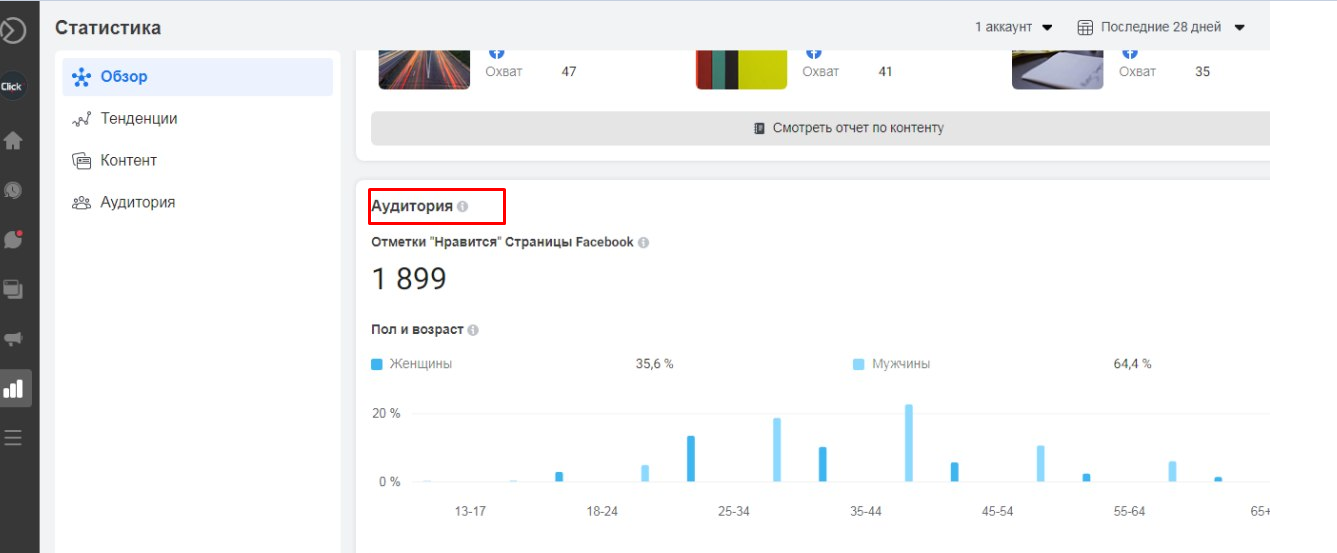1337x553 pixels.
Task: Click the Охват value 47
Action: pyautogui.click(x=569, y=72)
